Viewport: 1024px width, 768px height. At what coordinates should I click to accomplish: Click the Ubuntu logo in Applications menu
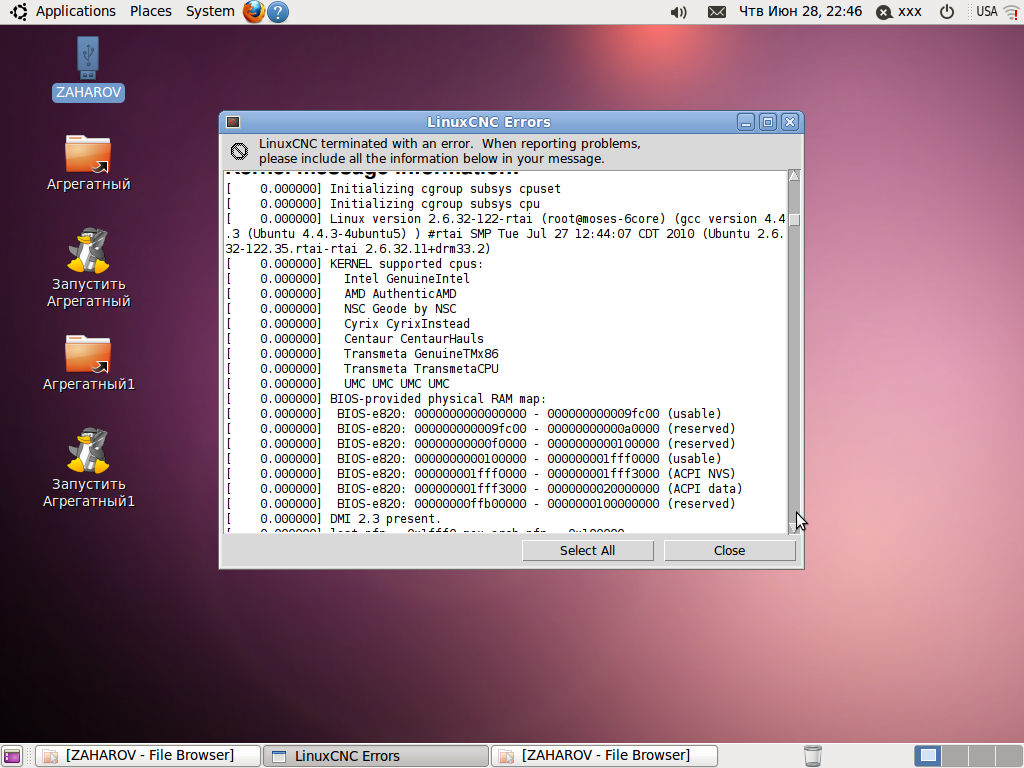point(18,12)
